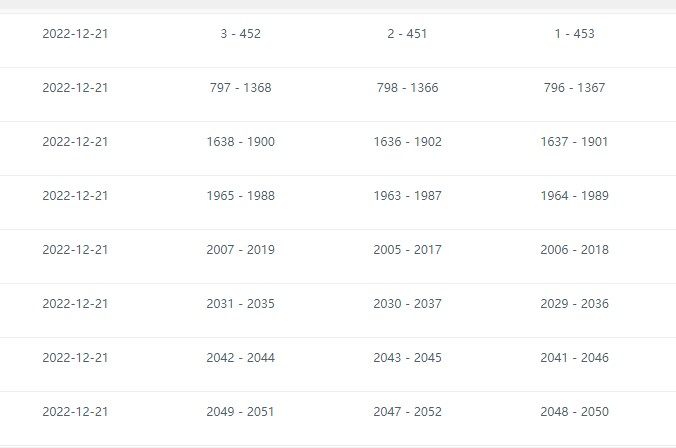Select the 796 - 1367 cell
Image resolution: width=676 pixels, height=448 pixels.
pos(574,88)
